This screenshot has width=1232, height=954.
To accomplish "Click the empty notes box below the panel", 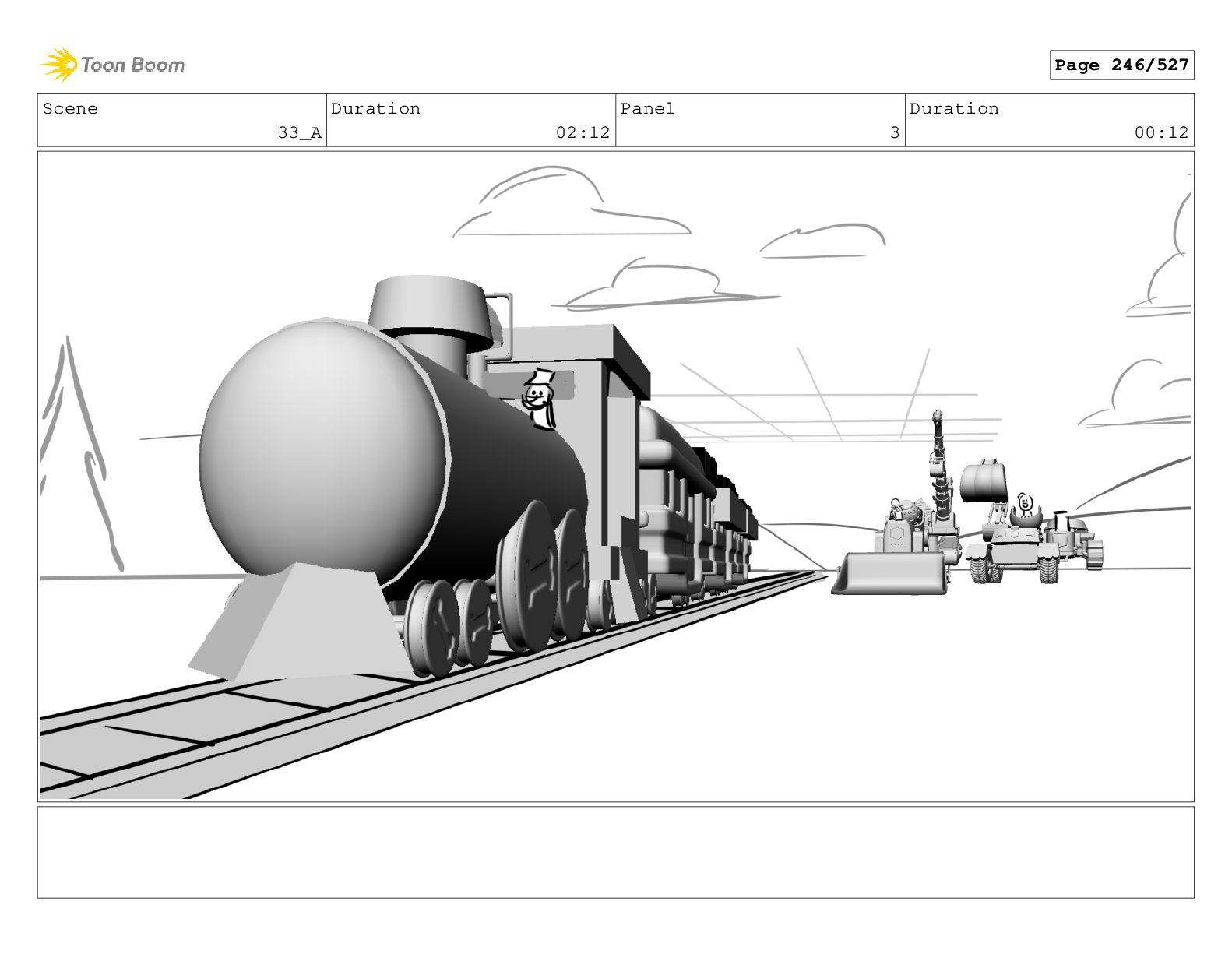I will coord(615,853).
